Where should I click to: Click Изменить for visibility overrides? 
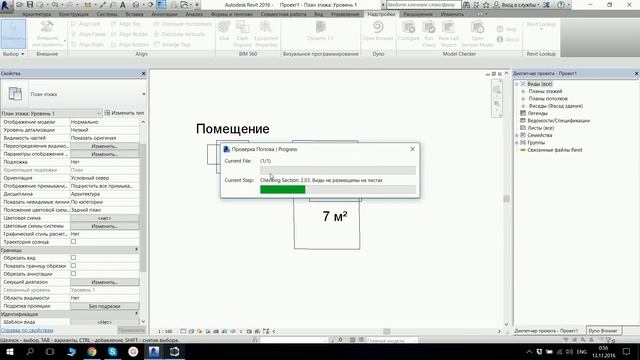point(104,146)
